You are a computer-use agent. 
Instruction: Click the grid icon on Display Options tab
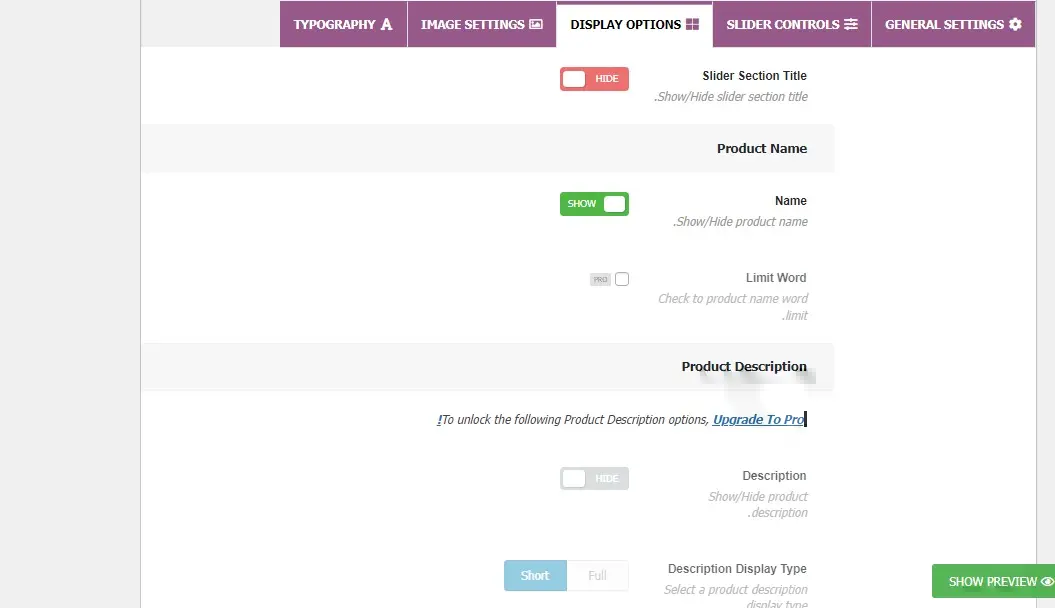[692, 24]
